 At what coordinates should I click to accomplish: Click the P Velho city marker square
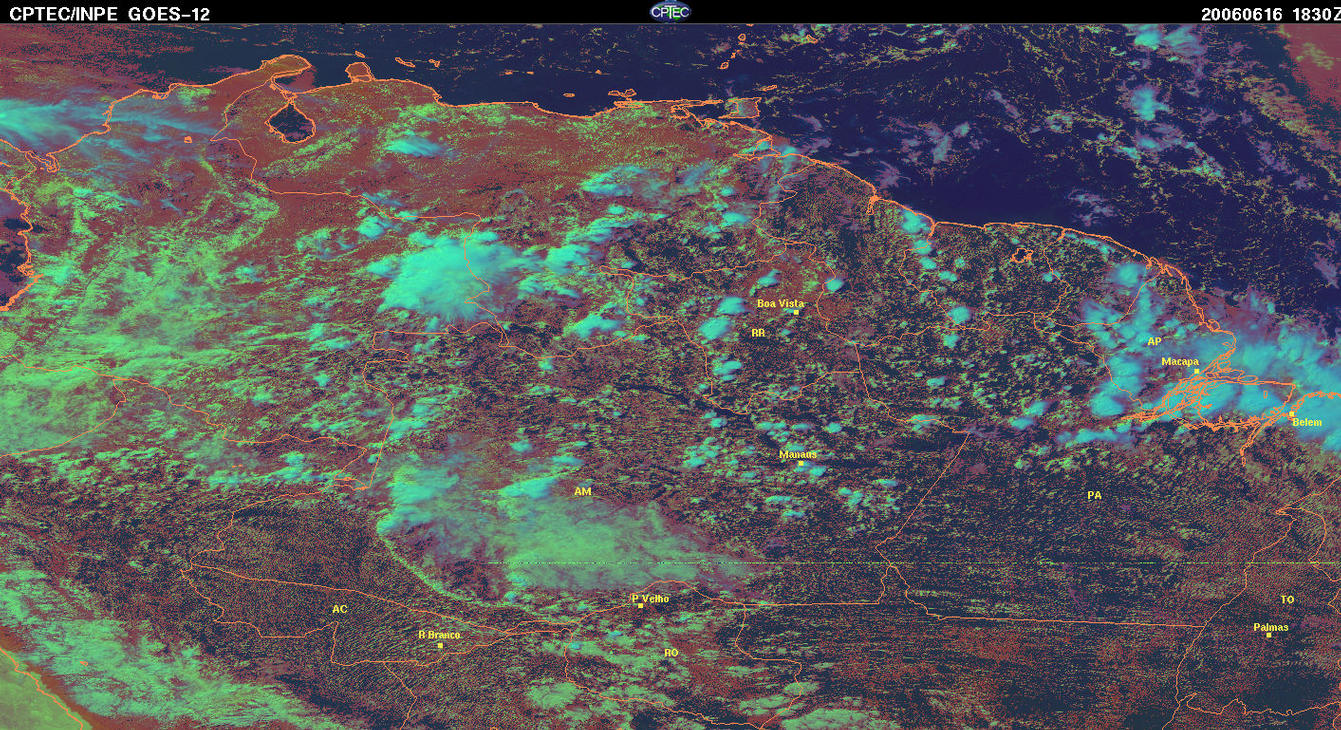(x=640, y=606)
